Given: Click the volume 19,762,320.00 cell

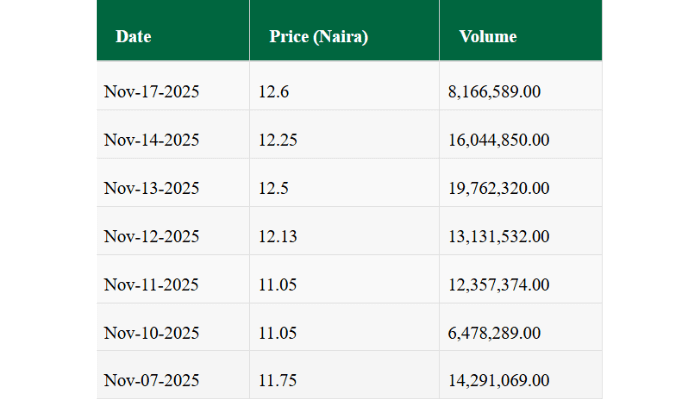Looking at the screenshot, I should tap(499, 188).
